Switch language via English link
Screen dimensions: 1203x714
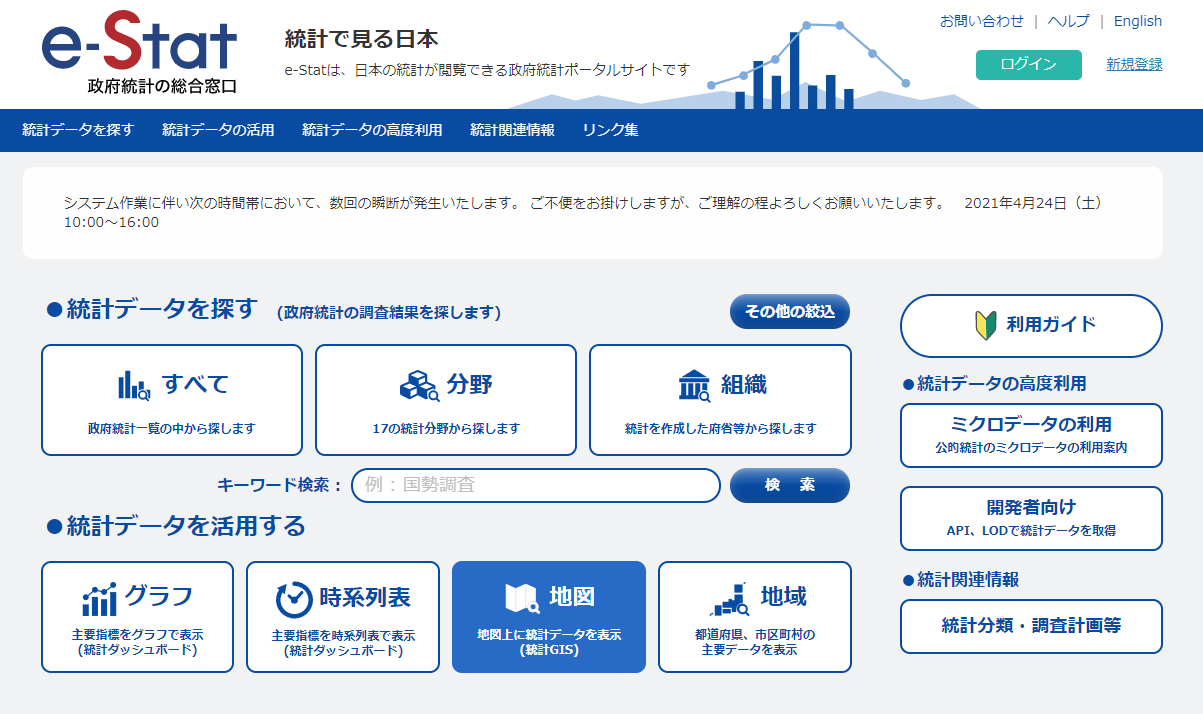coord(1137,21)
